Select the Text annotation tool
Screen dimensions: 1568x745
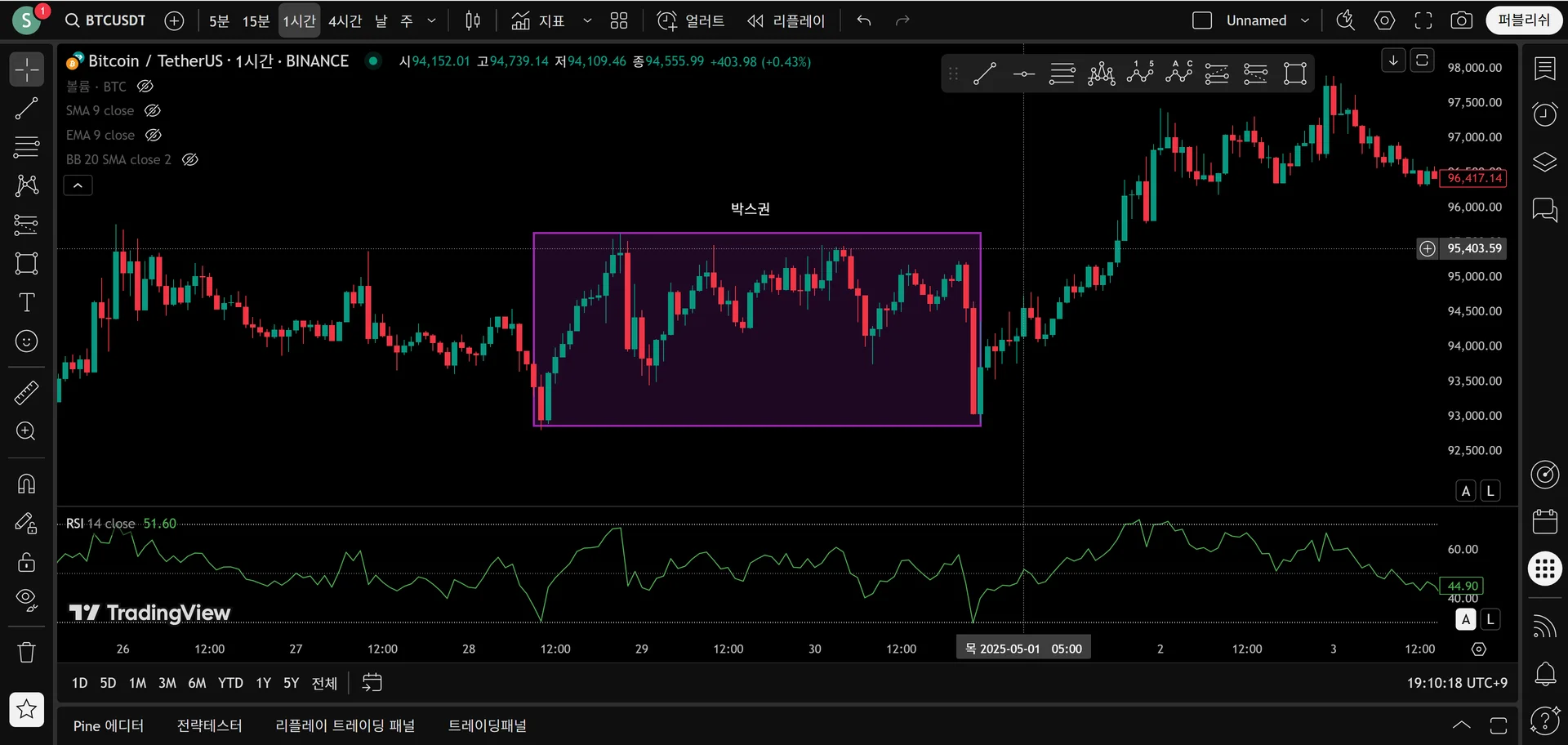pos(27,302)
